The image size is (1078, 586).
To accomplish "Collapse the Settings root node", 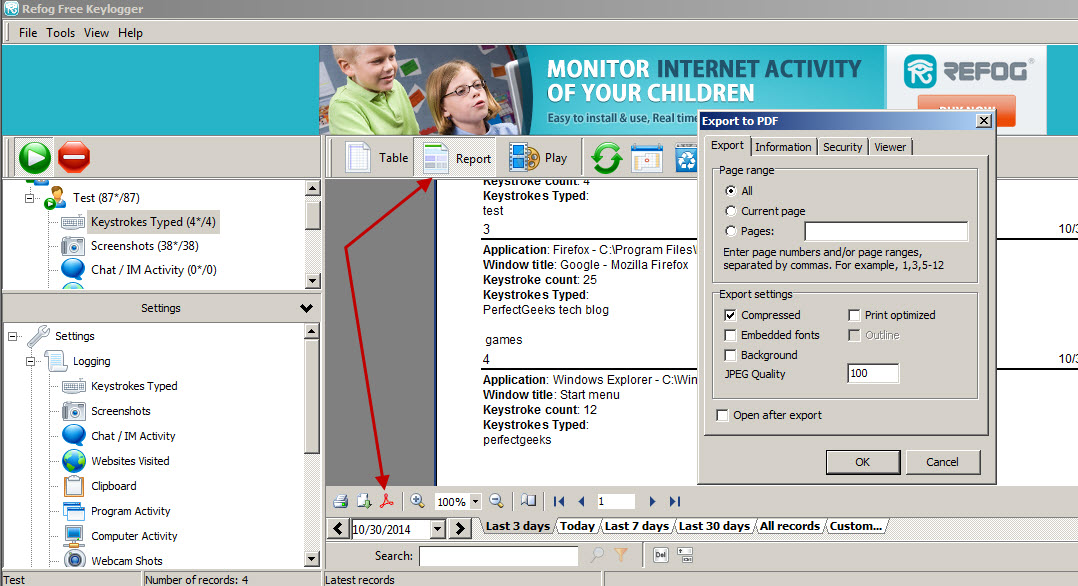I will pos(12,336).
